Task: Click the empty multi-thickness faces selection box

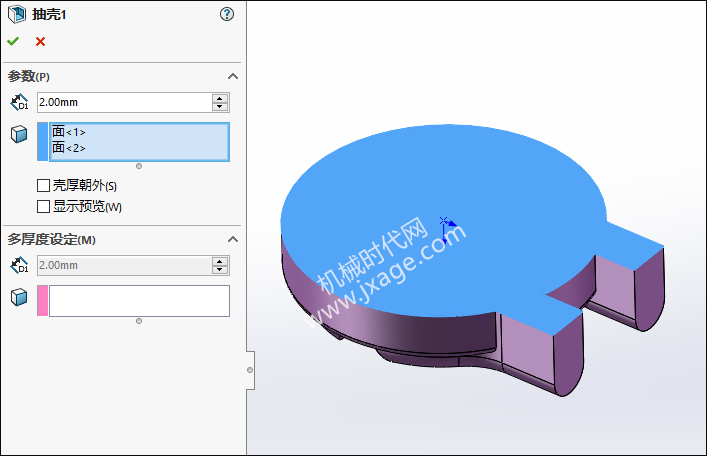Action: point(139,301)
